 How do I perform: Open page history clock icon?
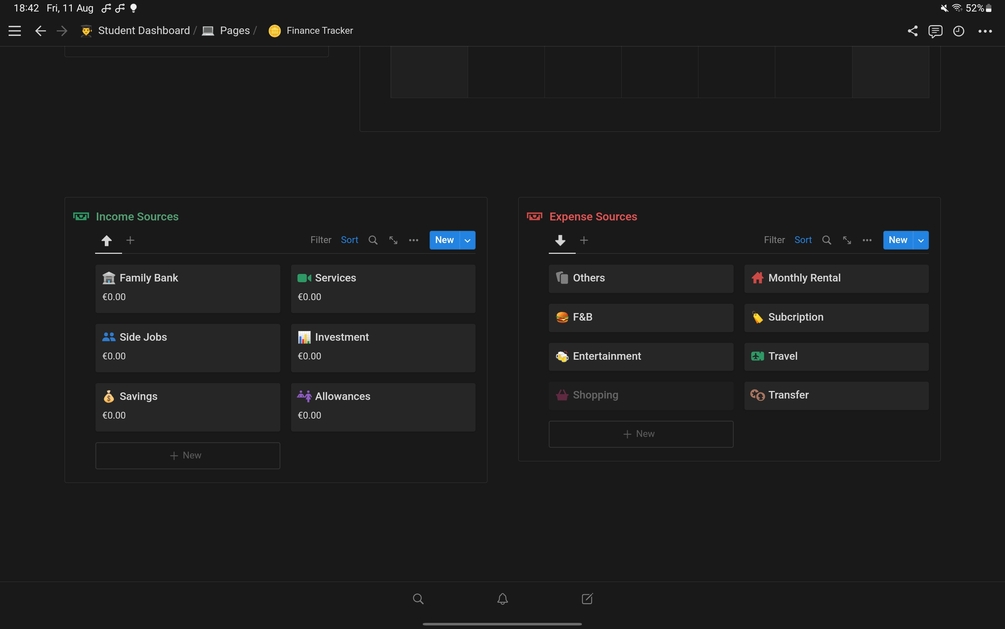[x=958, y=31]
